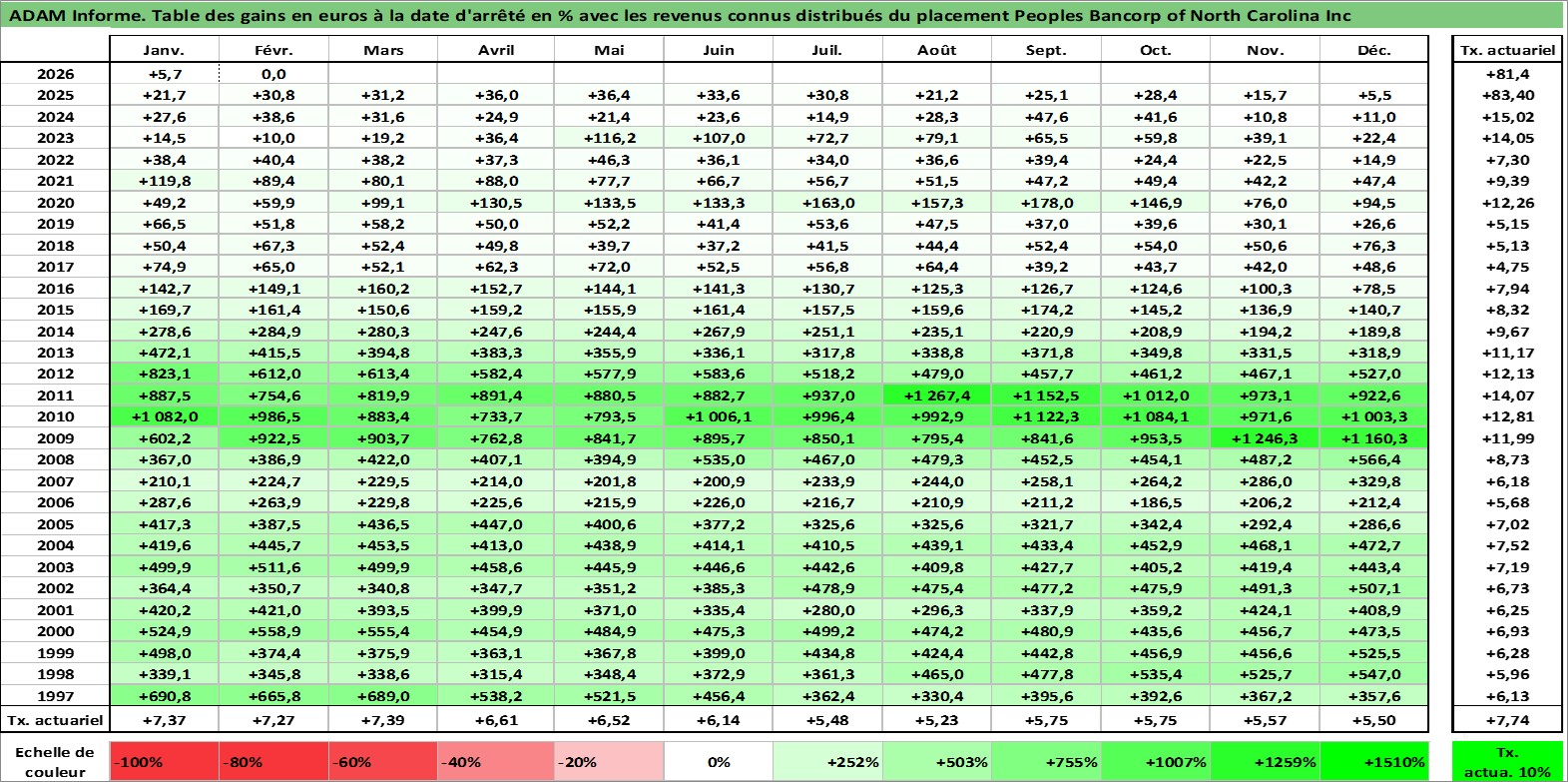
Task: Click the '+1 246,3' cell in November 2009
Action: (x=1265, y=438)
